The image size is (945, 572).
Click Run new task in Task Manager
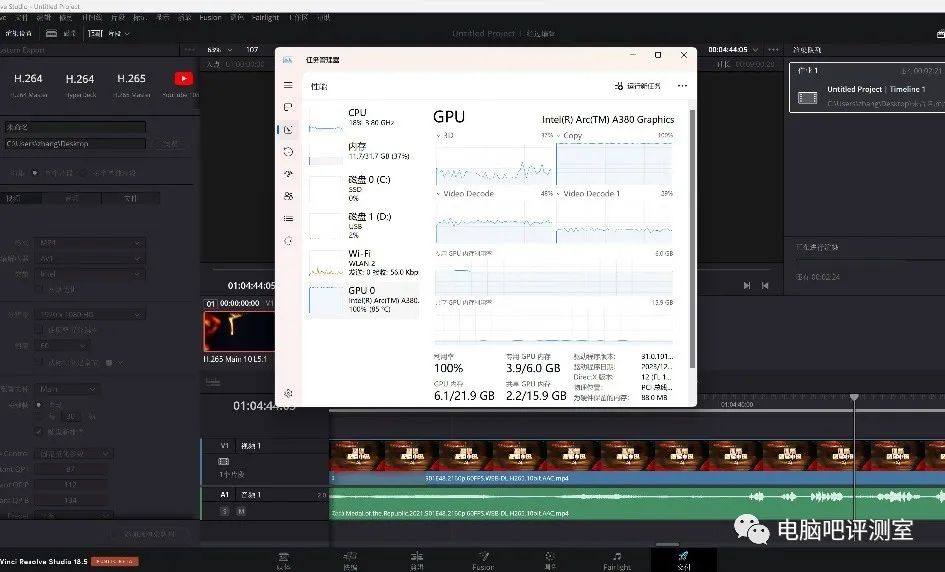click(638, 86)
